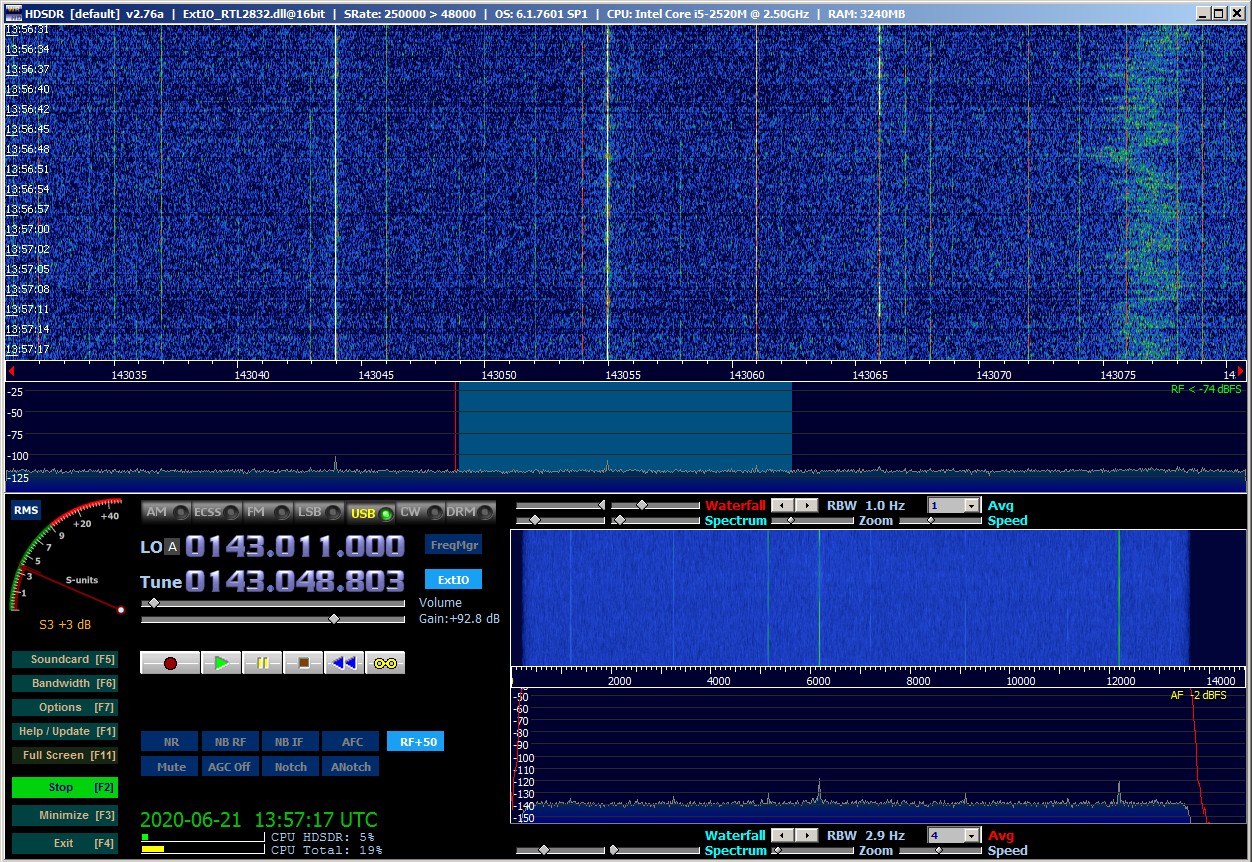Enable NR noise reduction
The height and width of the screenshot is (862, 1252).
point(170,742)
